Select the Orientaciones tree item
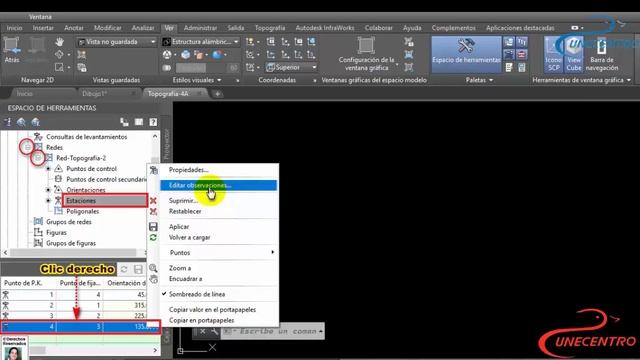 click(x=86, y=190)
